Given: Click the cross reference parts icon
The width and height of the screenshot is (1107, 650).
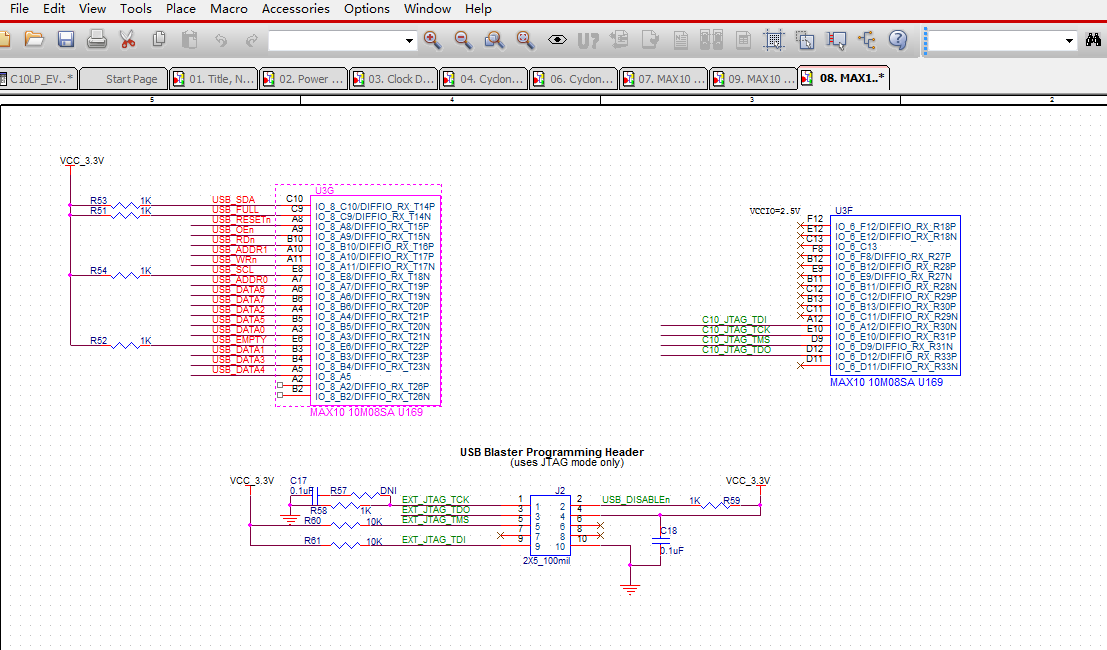Looking at the screenshot, I should pyautogui.click(x=711, y=40).
